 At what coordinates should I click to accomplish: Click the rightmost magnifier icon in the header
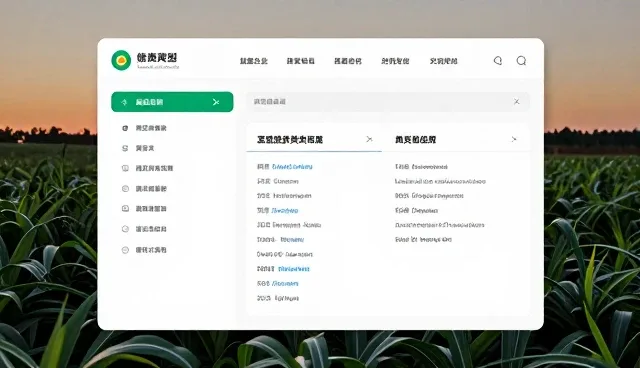(521, 61)
